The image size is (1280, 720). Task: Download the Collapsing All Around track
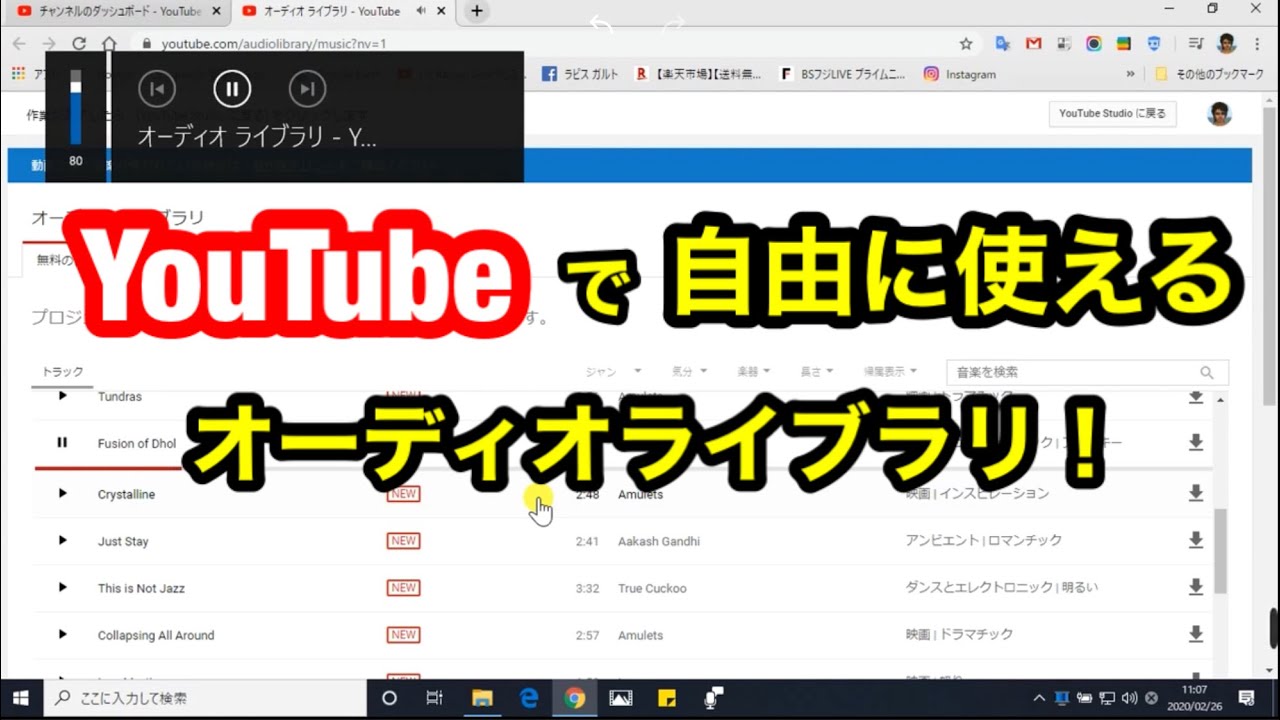click(1195, 634)
